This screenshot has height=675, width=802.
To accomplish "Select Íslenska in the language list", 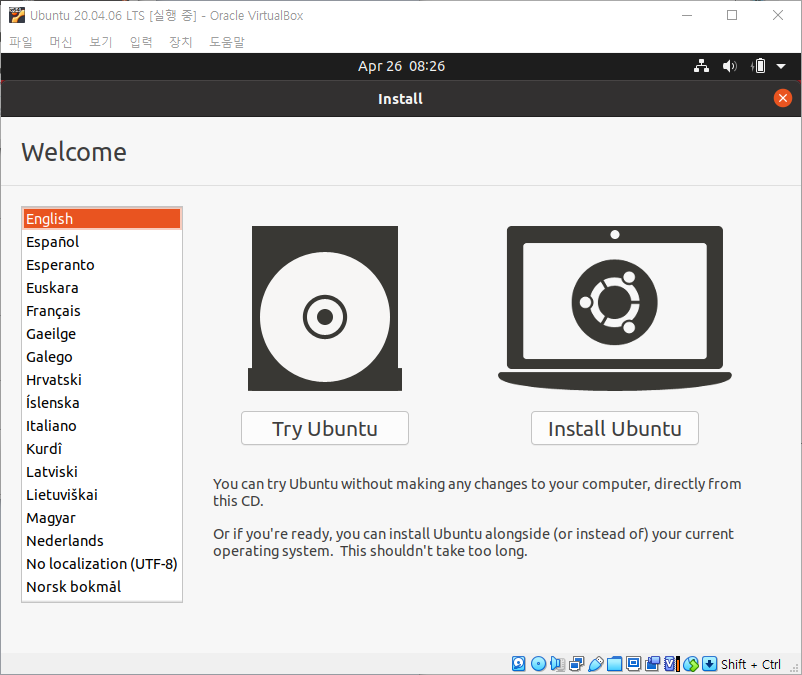I will pos(102,403).
